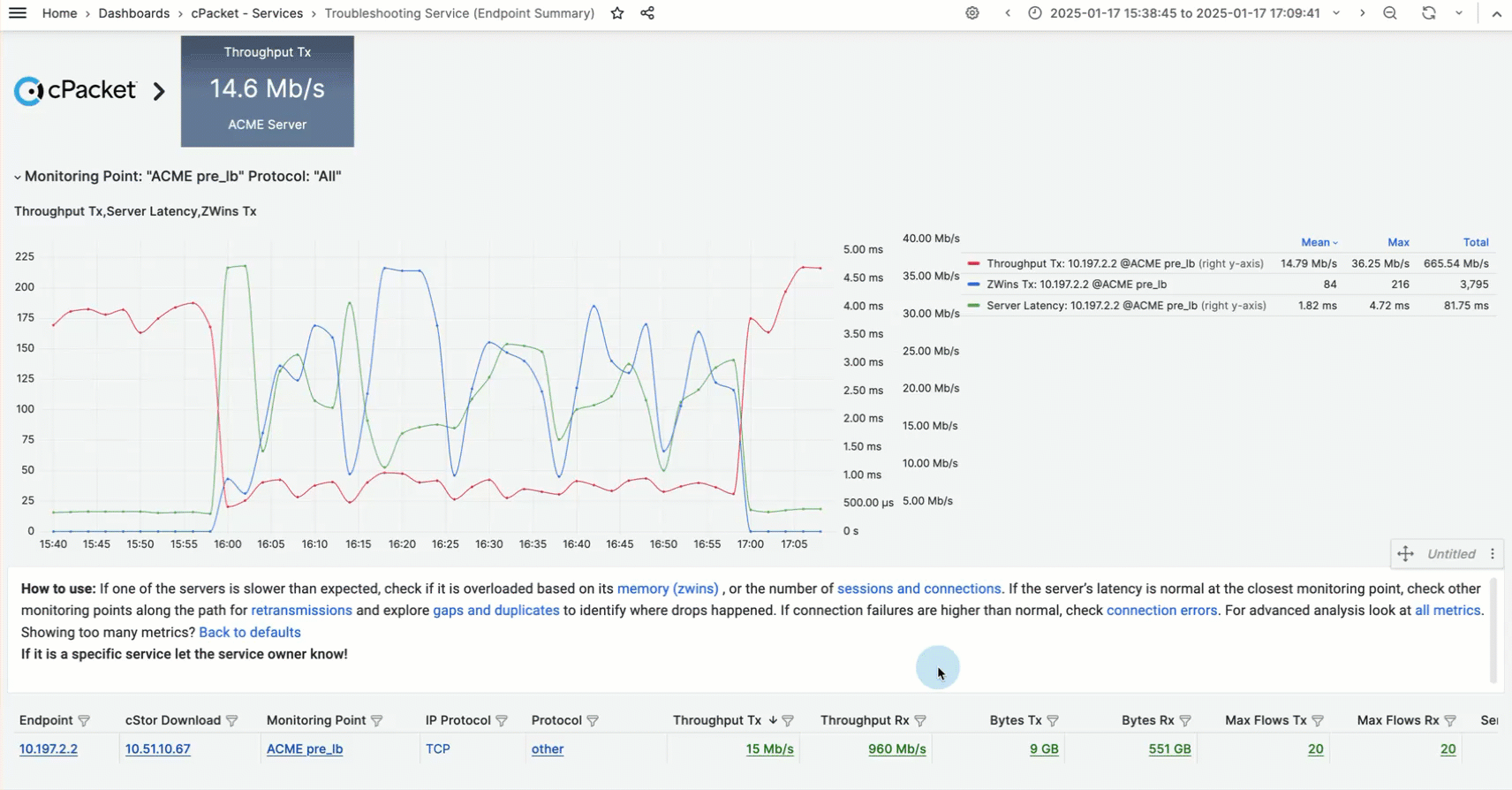Open cPacket - Services breadcrumb
This screenshot has height=790, width=1512.
pyautogui.click(x=247, y=13)
